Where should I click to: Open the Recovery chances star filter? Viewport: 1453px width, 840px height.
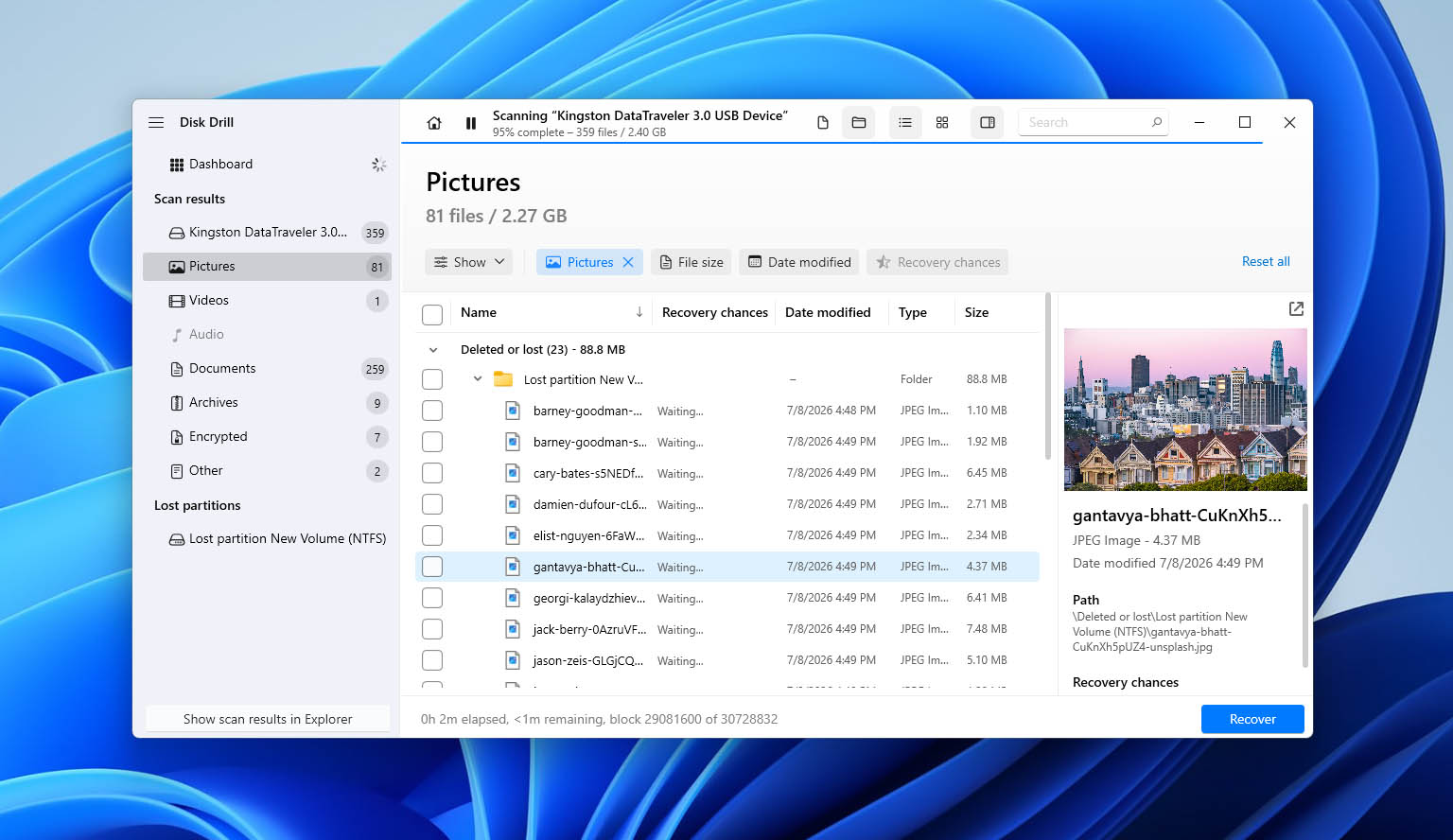pyautogui.click(x=937, y=262)
